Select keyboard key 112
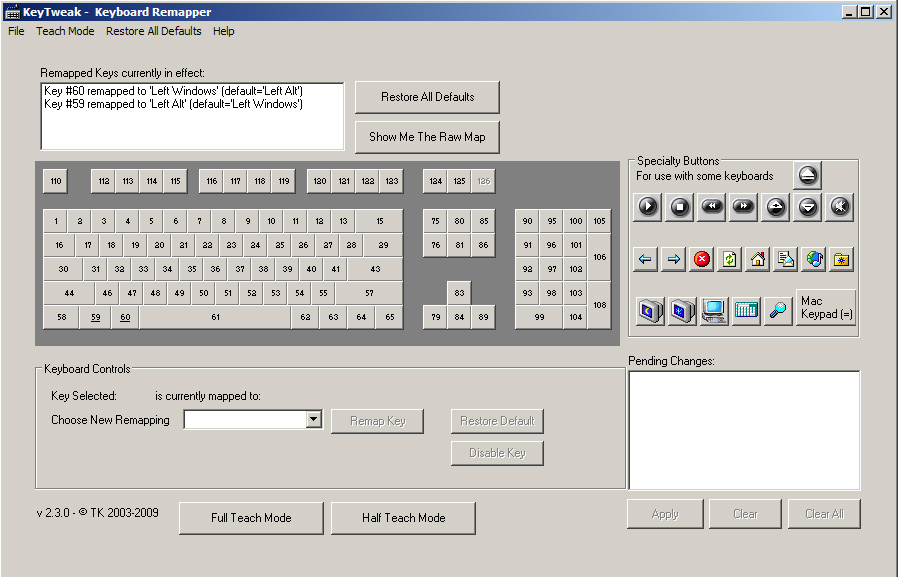The width and height of the screenshot is (898, 577). coord(104,181)
